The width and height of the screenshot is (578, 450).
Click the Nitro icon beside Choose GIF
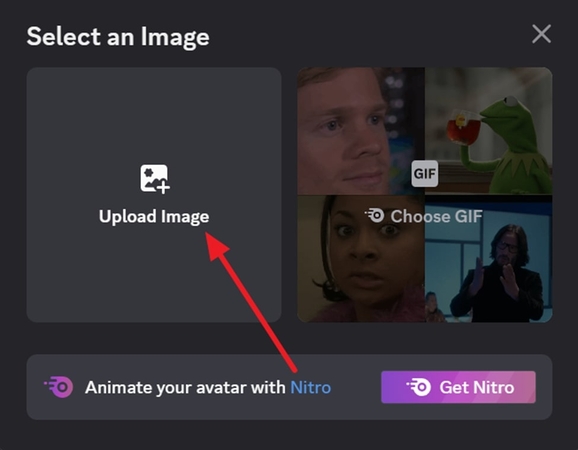375,216
